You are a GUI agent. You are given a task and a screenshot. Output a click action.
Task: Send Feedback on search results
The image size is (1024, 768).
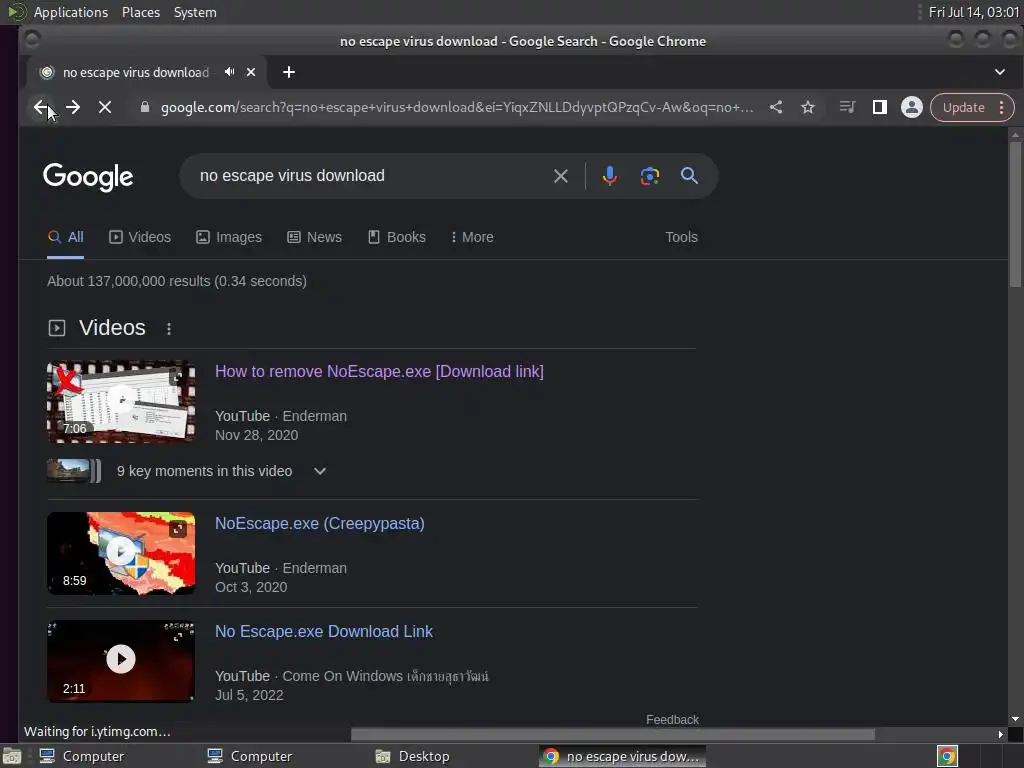672,719
